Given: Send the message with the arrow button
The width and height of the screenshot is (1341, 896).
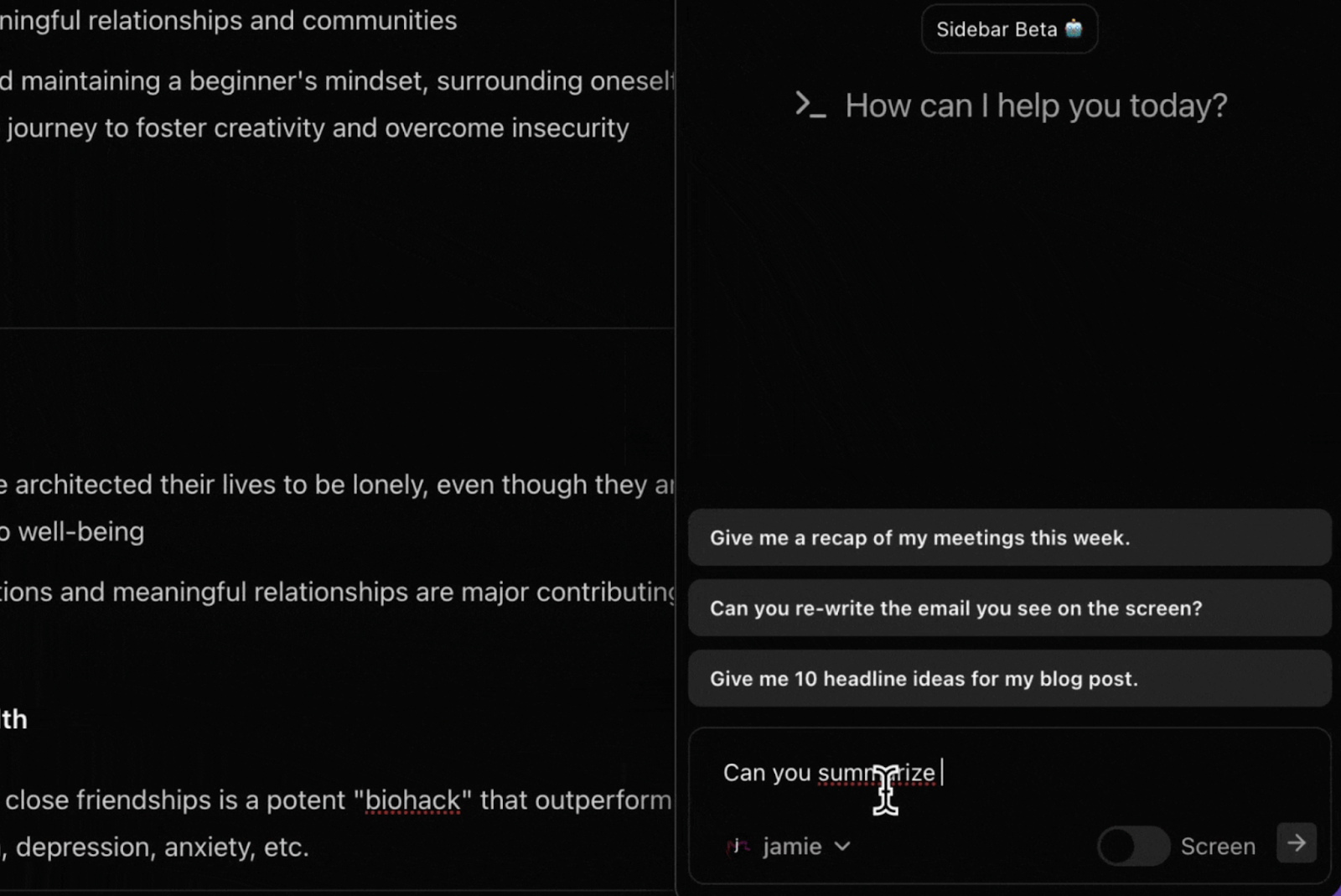Looking at the screenshot, I should (1296, 842).
